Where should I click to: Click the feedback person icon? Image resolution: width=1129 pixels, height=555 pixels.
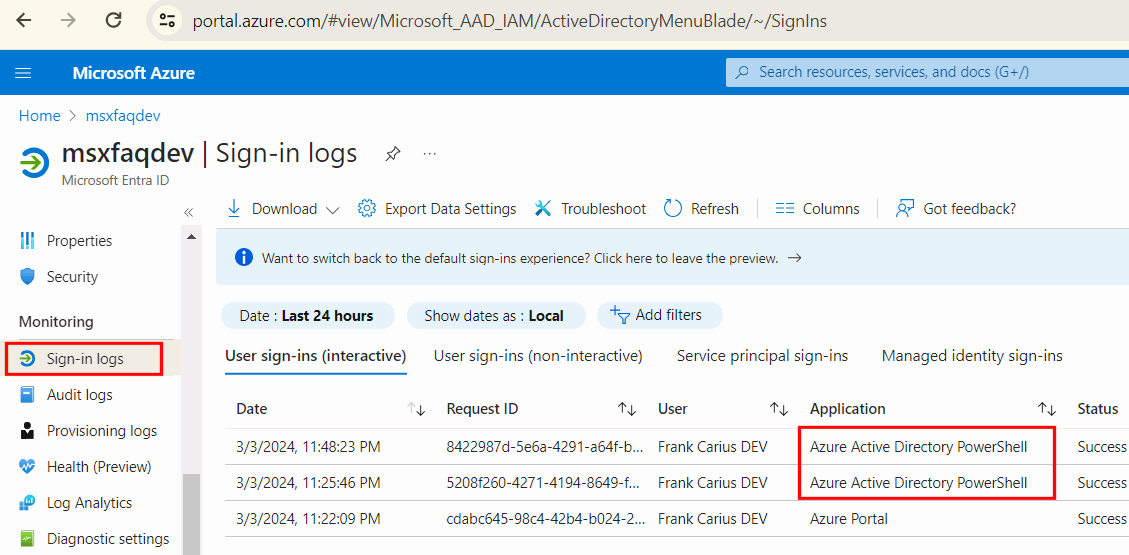pos(904,209)
